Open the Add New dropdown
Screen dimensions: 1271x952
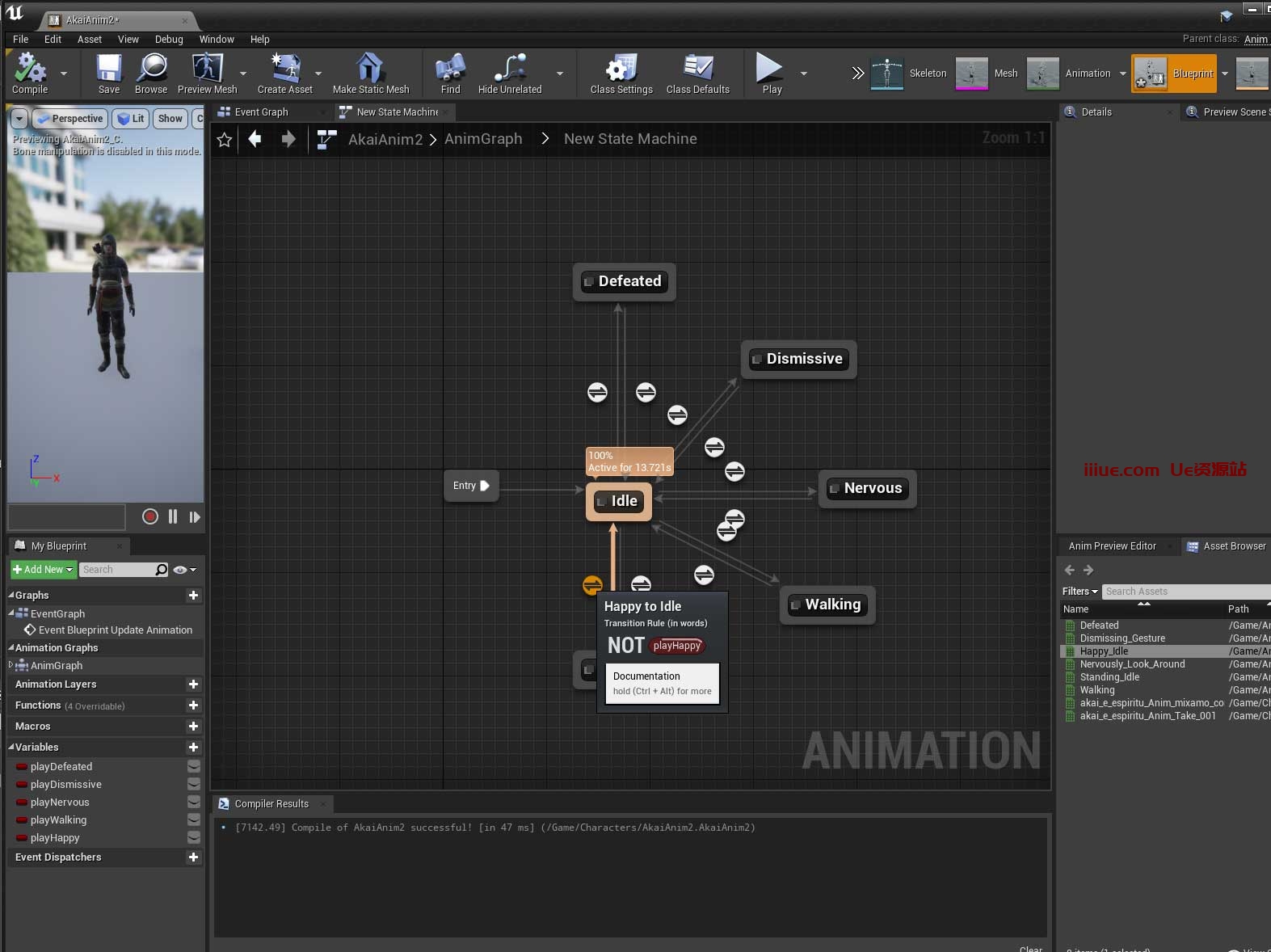pyautogui.click(x=44, y=570)
